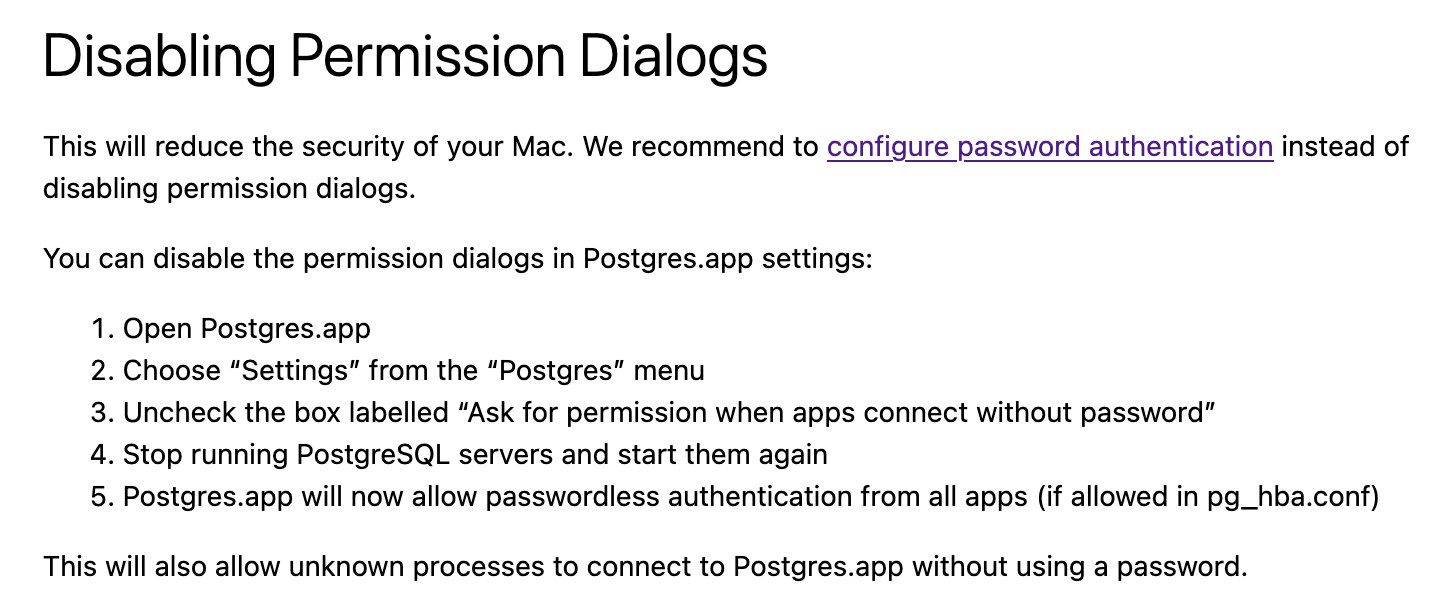
Task: Click the sentence "You can disable the permission dialogs"
Action: point(458,259)
